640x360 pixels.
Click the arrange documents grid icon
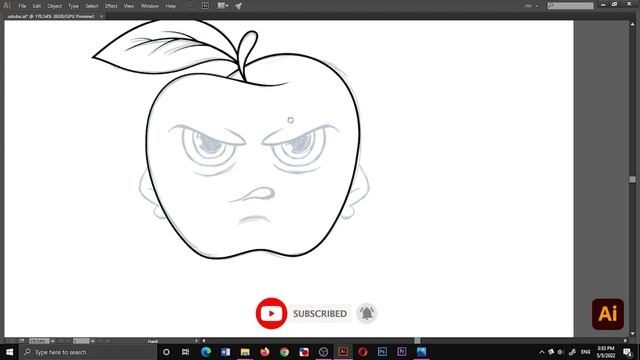point(222,6)
